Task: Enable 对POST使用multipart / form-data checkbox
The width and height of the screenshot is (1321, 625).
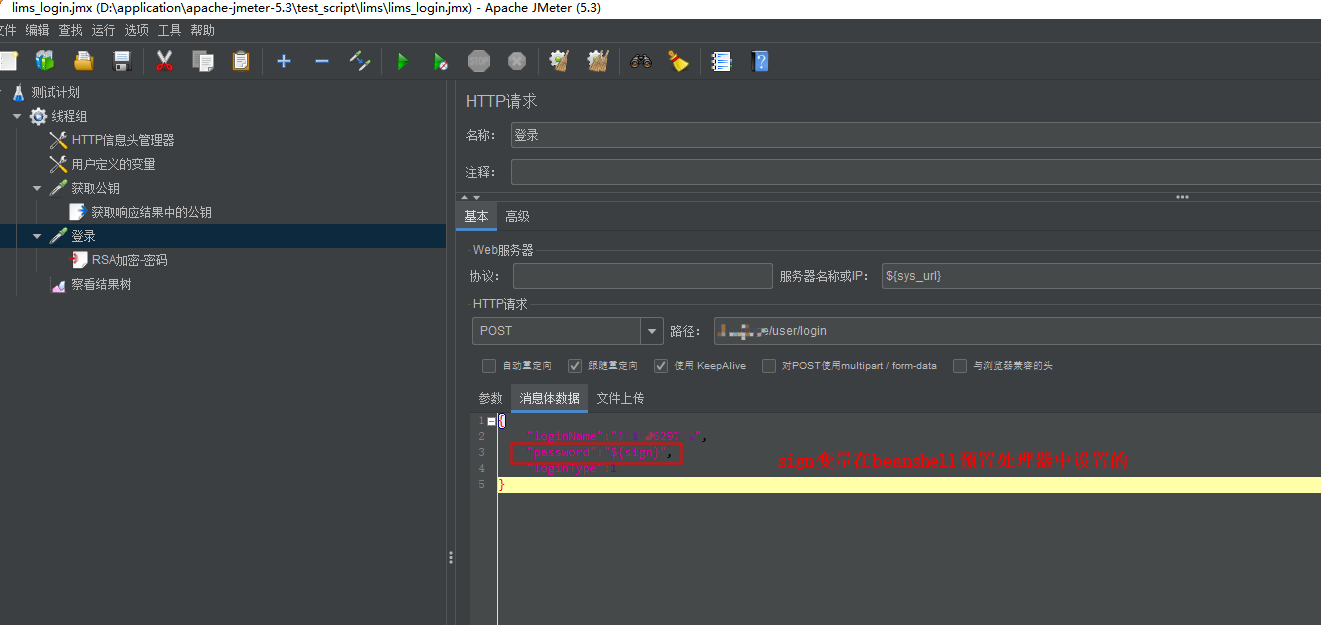Action: (769, 366)
